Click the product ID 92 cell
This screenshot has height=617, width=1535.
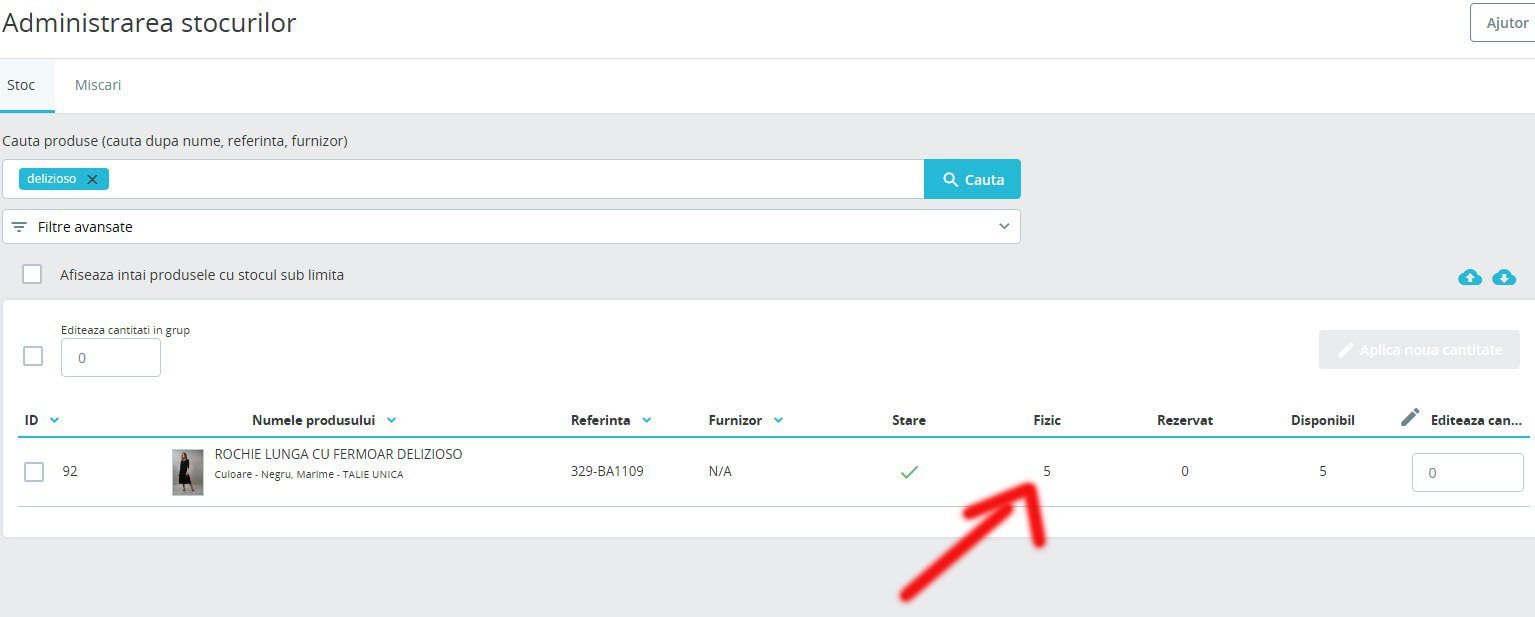70,471
